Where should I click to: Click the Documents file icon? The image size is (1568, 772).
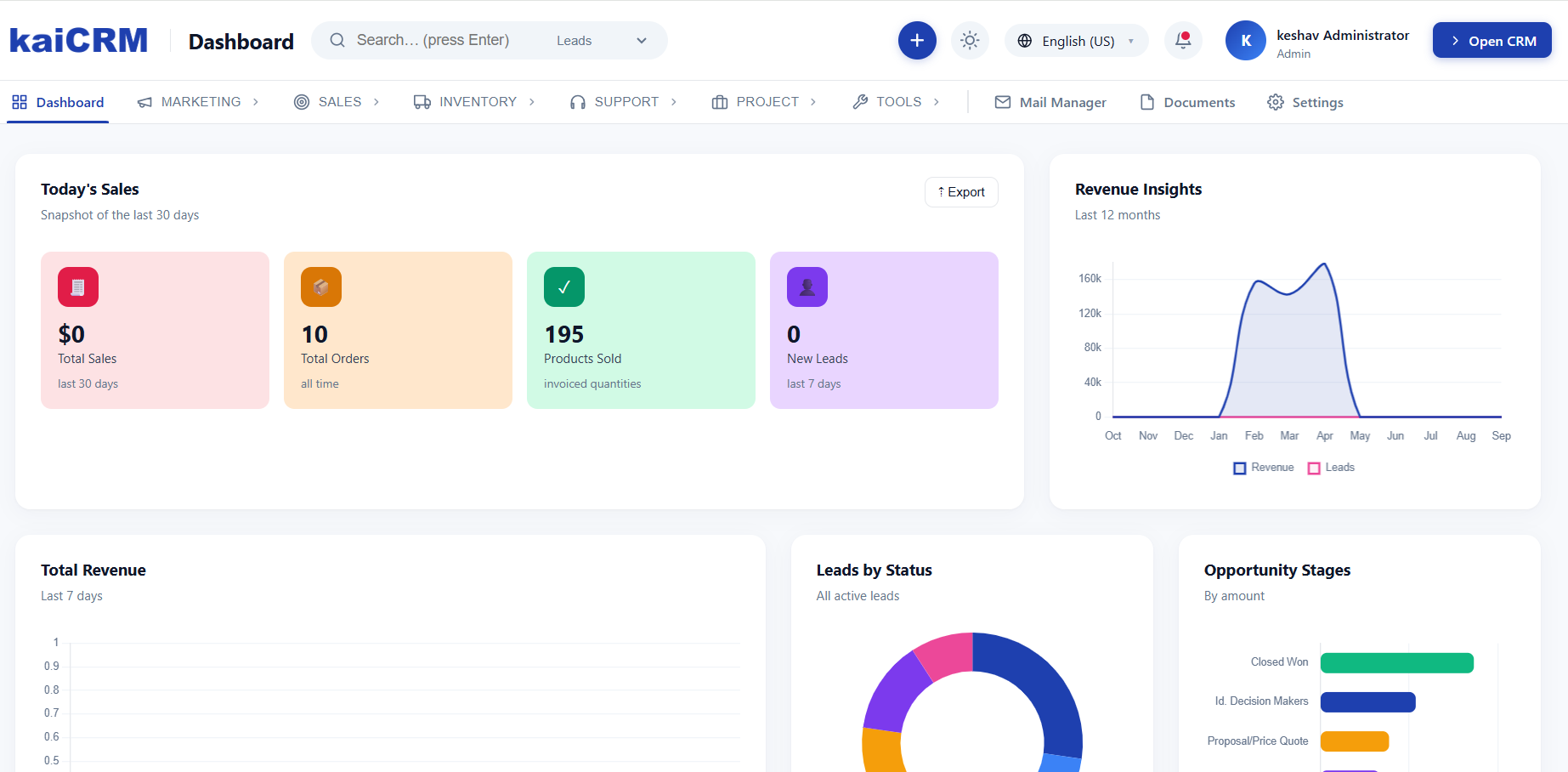point(1147,102)
